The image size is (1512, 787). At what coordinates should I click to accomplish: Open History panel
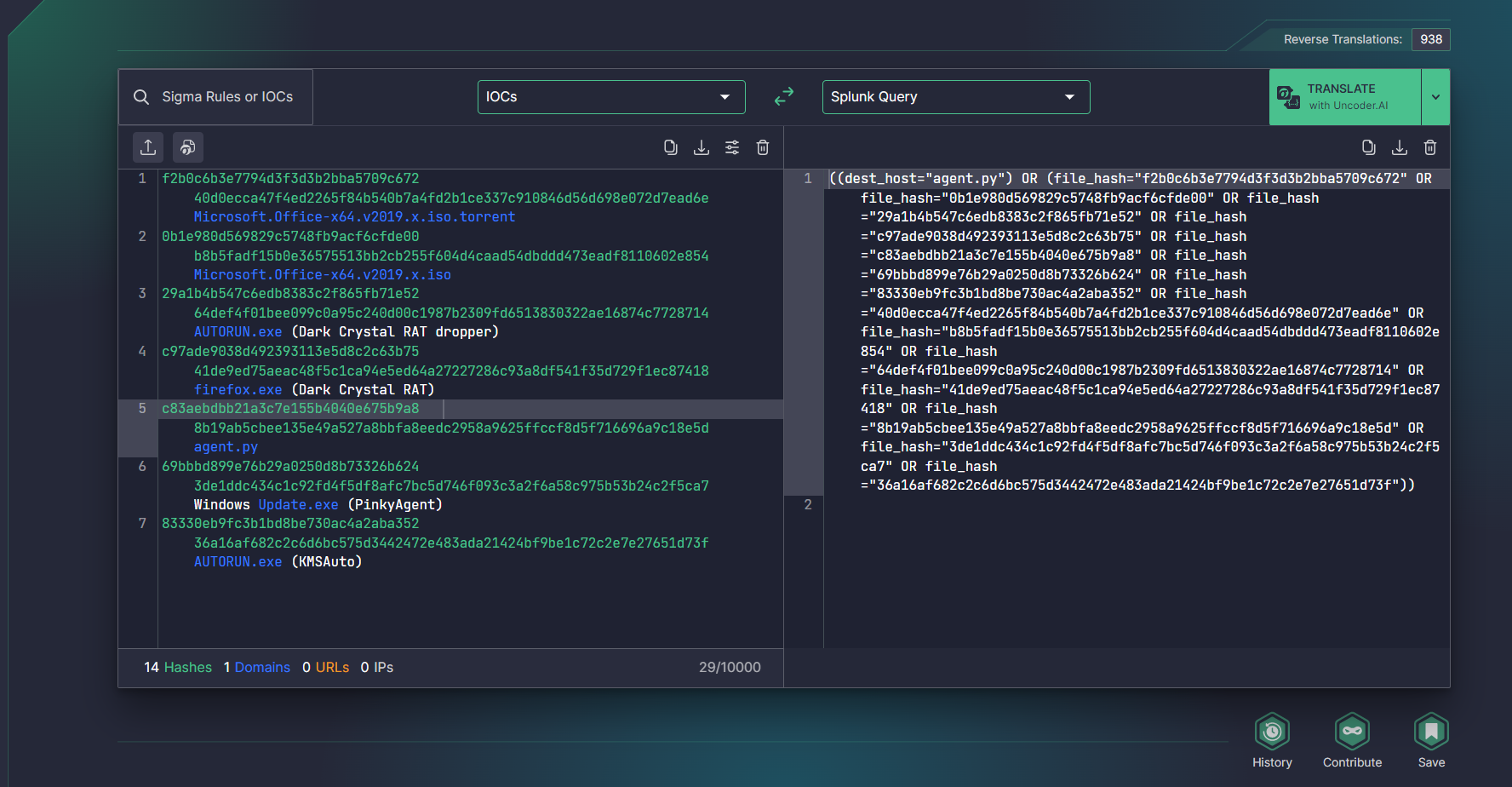tap(1272, 740)
